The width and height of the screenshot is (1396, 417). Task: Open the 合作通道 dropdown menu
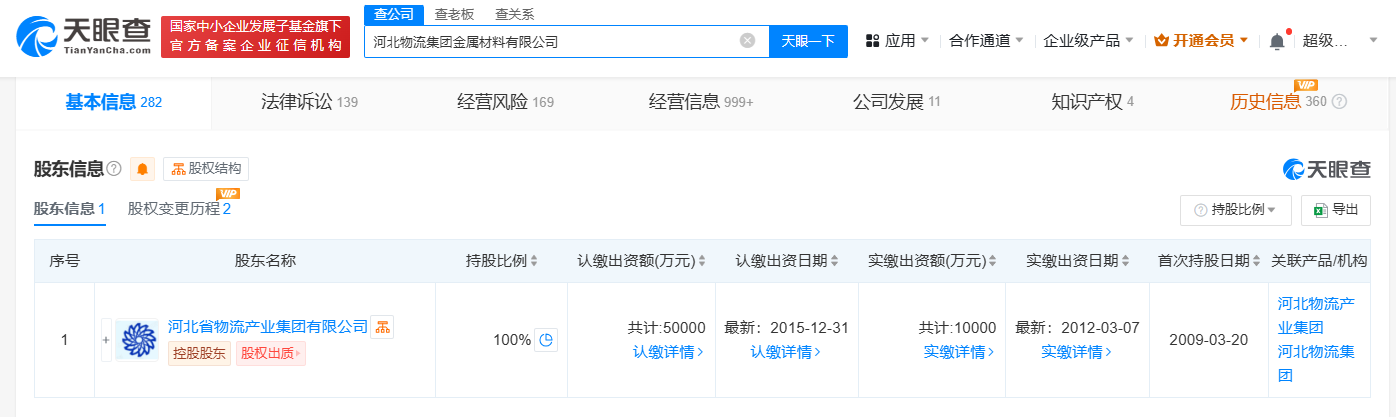[986, 41]
